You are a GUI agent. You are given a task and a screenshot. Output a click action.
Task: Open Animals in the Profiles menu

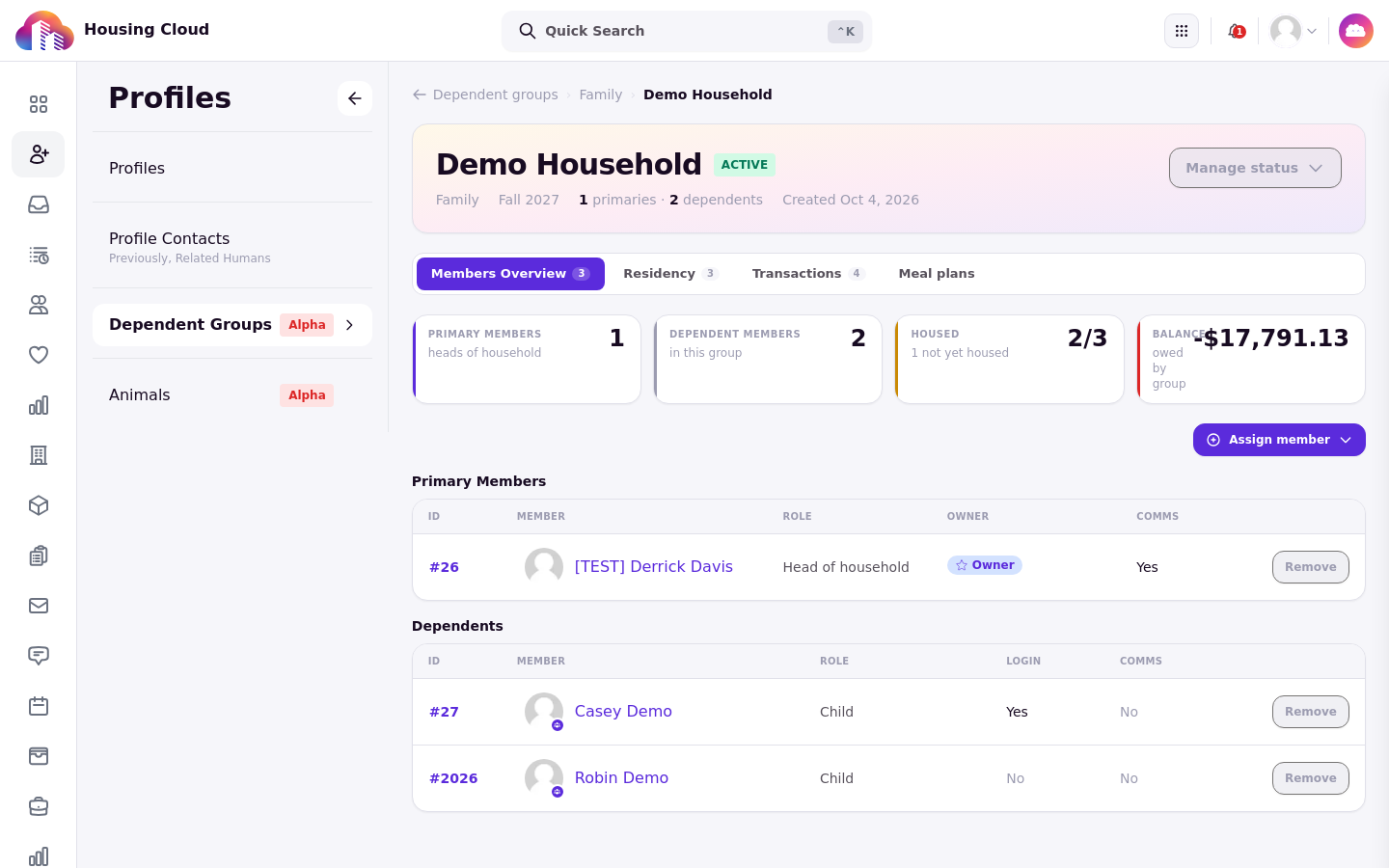click(x=232, y=395)
